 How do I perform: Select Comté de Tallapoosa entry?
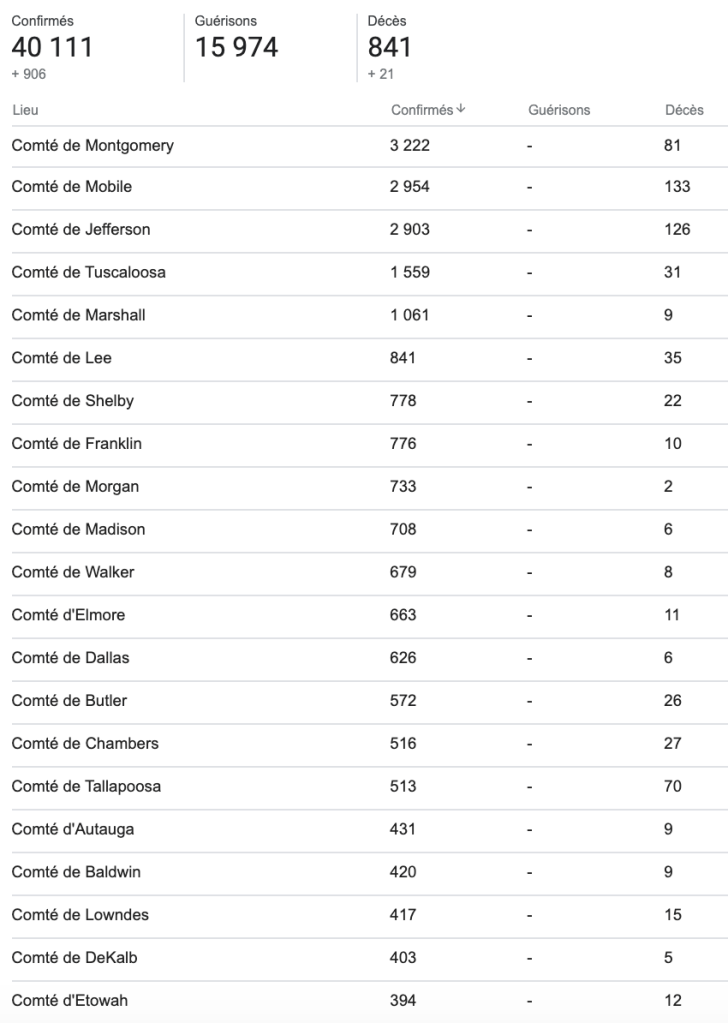86,786
